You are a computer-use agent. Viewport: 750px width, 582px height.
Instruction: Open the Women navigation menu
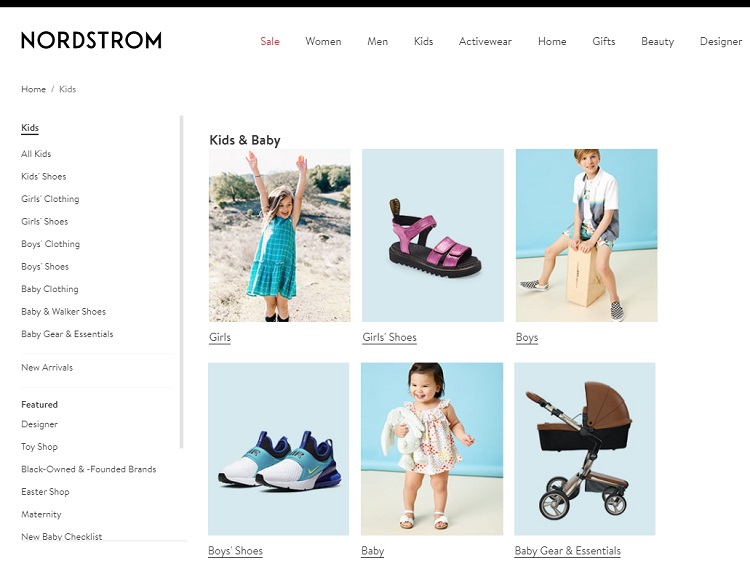pos(323,41)
